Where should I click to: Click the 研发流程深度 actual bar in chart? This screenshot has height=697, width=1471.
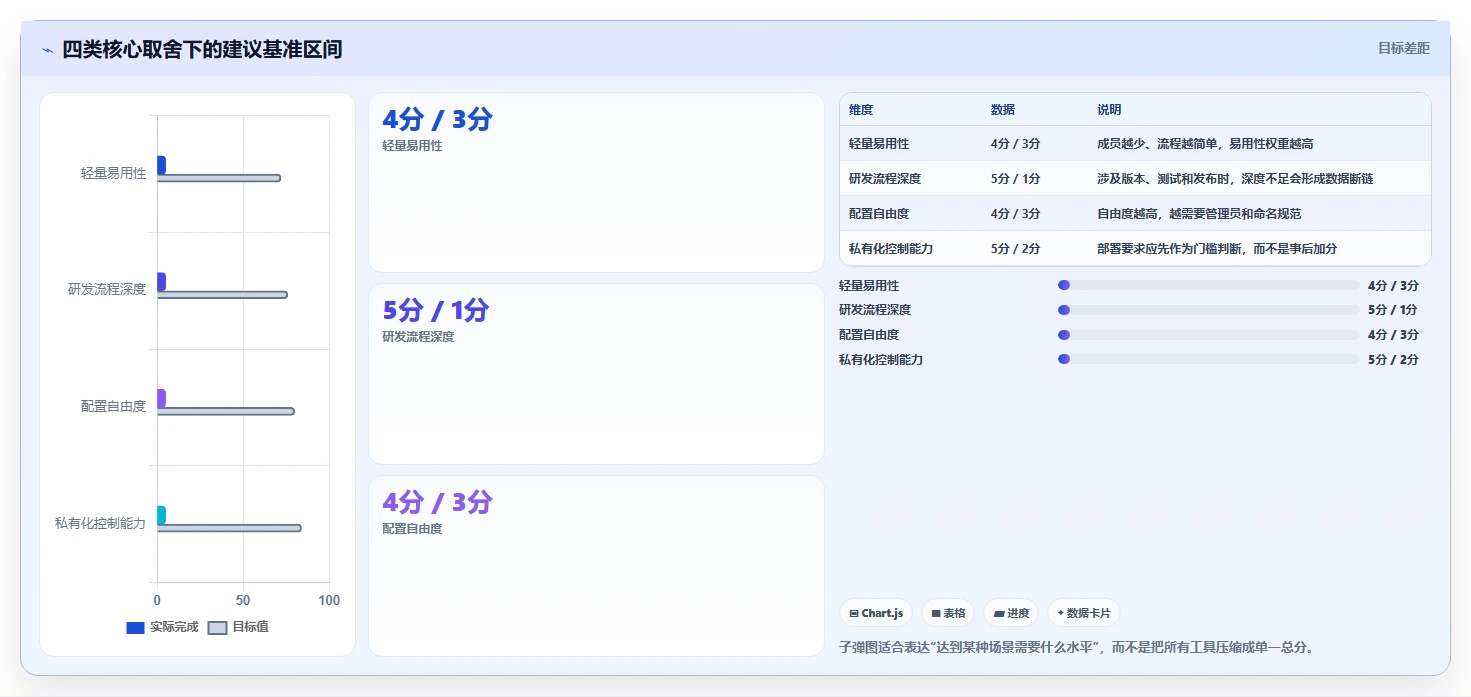point(161,282)
